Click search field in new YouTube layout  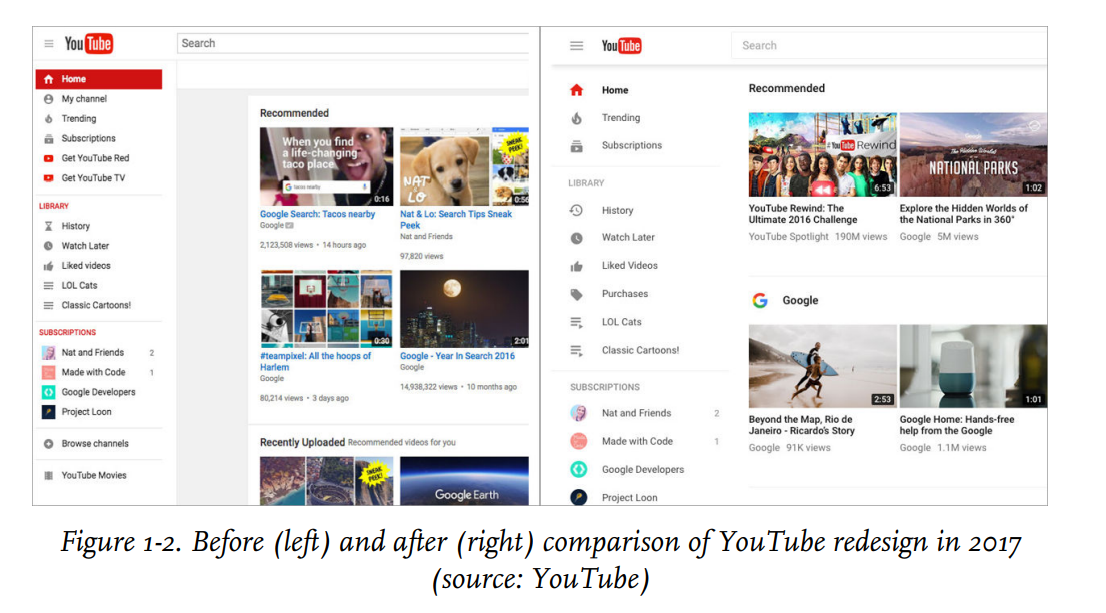pos(889,45)
